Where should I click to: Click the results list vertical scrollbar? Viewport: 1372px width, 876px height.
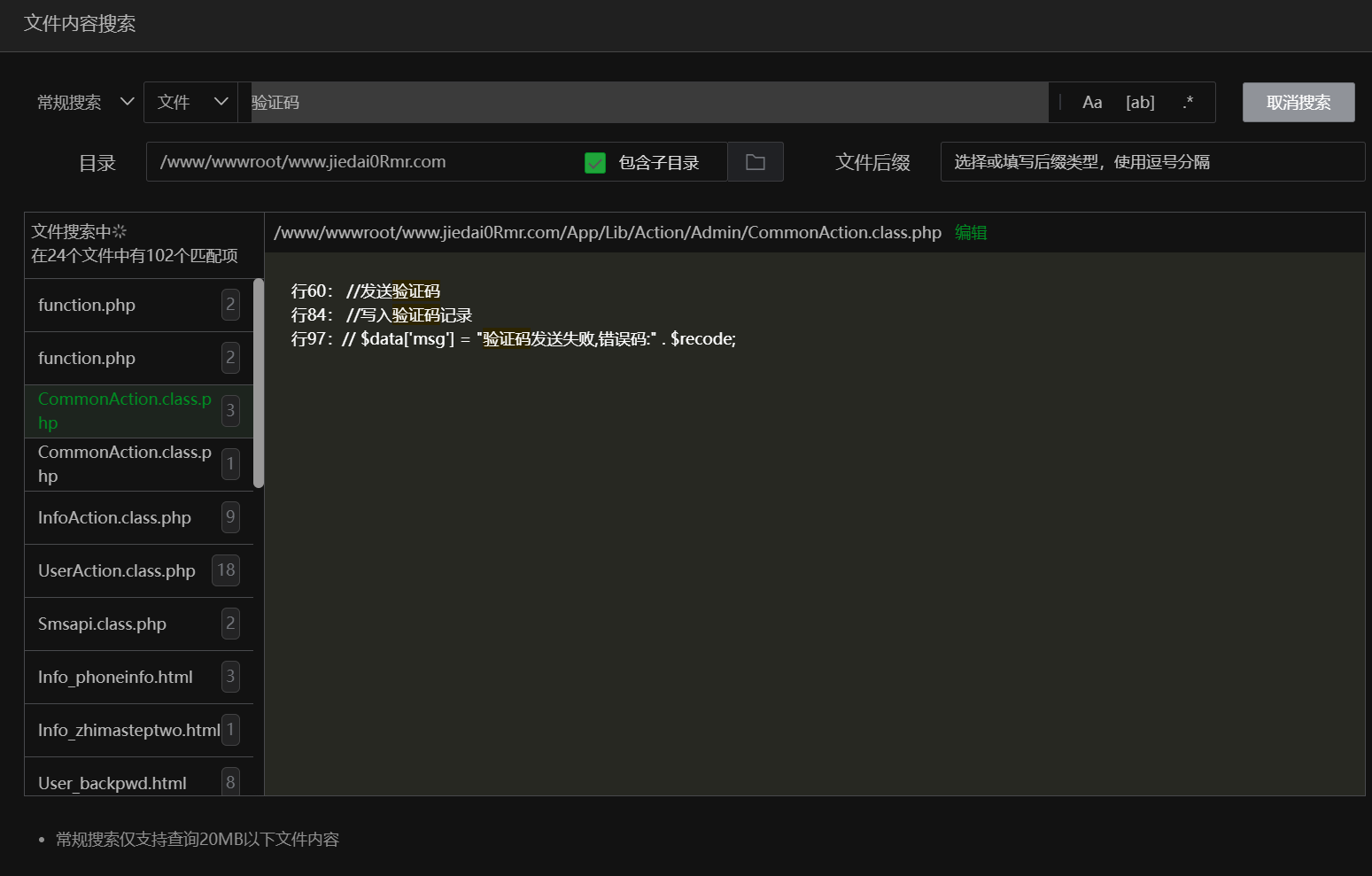(x=259, y=383)
